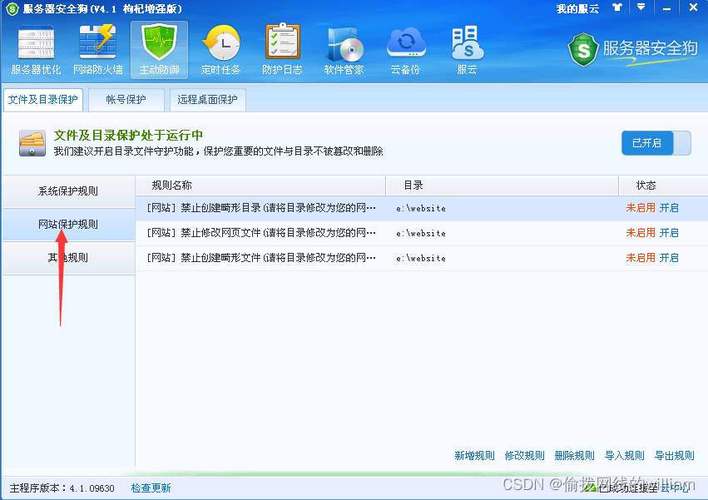
Task: Enable the third website rule with 开启
Action: pos(669,257)
